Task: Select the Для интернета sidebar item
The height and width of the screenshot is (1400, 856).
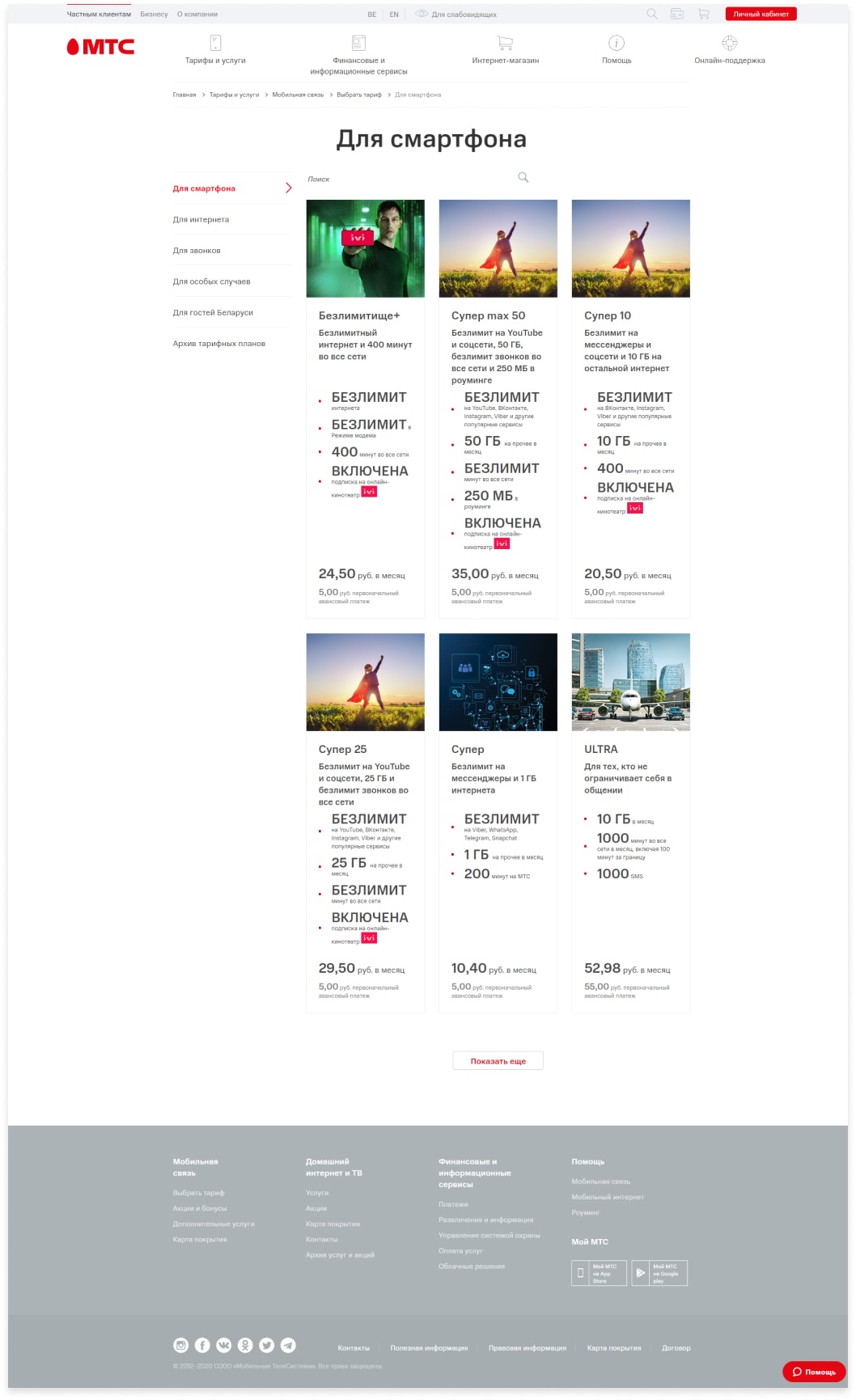Action: [x=201, y=220]
